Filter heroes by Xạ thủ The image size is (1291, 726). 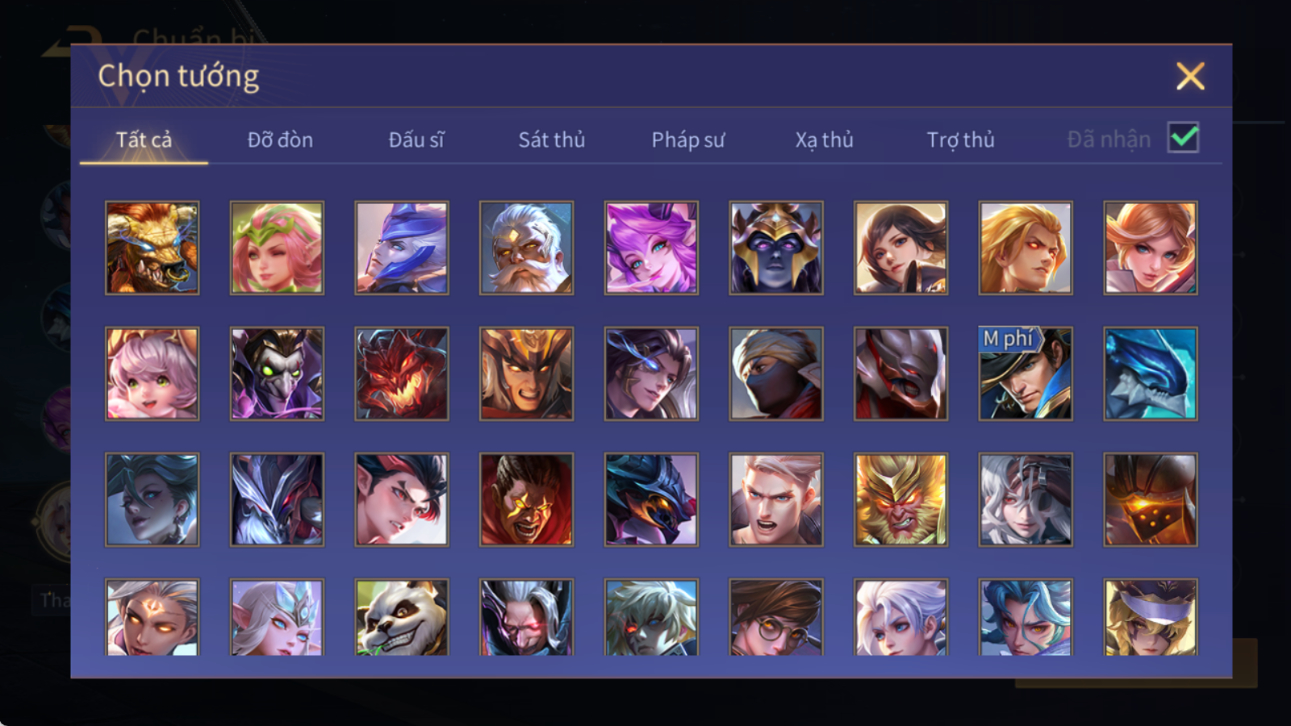coord(824,140)
